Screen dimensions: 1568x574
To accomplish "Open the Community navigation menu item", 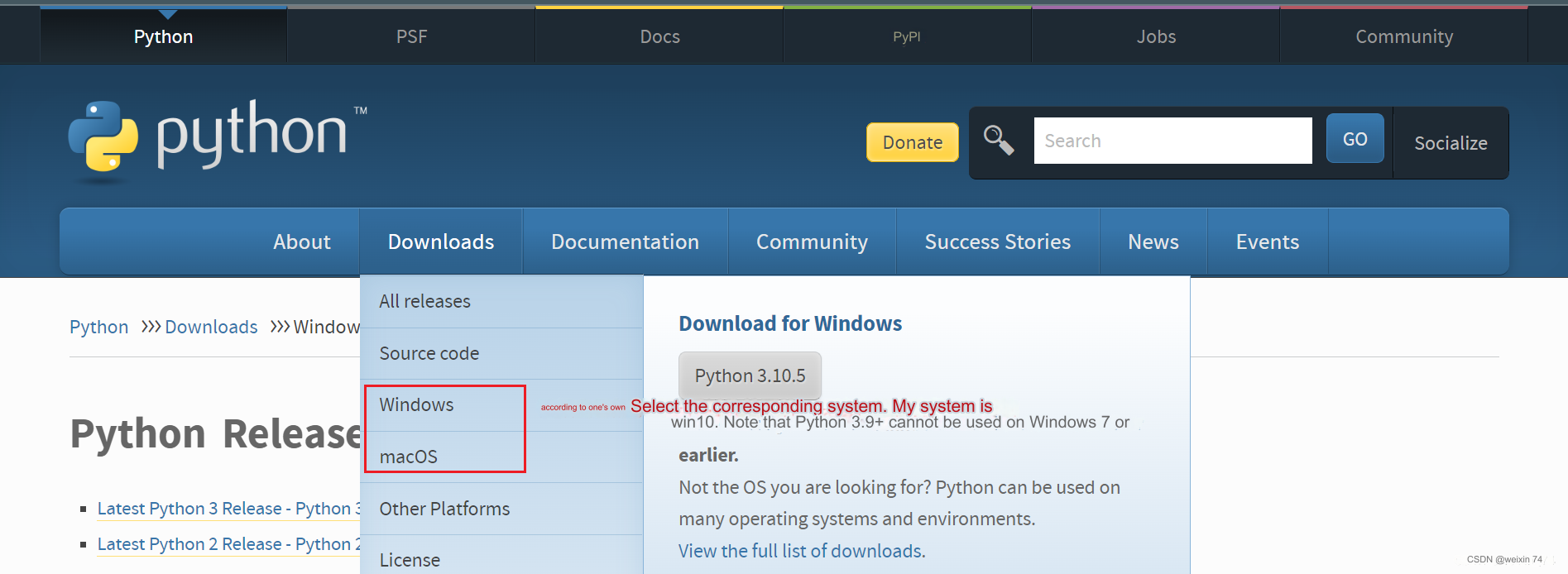I will [x=812, y=242].
